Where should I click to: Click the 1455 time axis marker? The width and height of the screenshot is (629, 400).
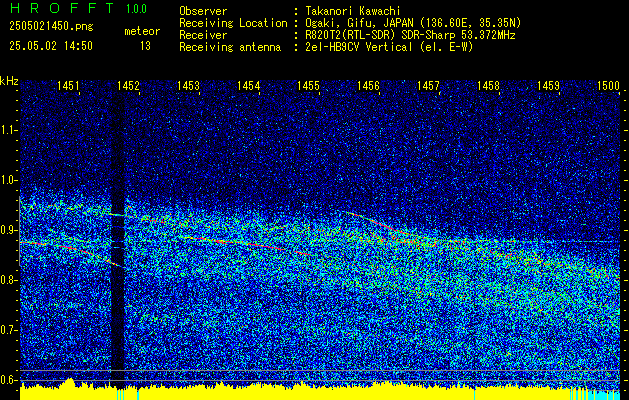pyautogui.click(x=308, y=85)
